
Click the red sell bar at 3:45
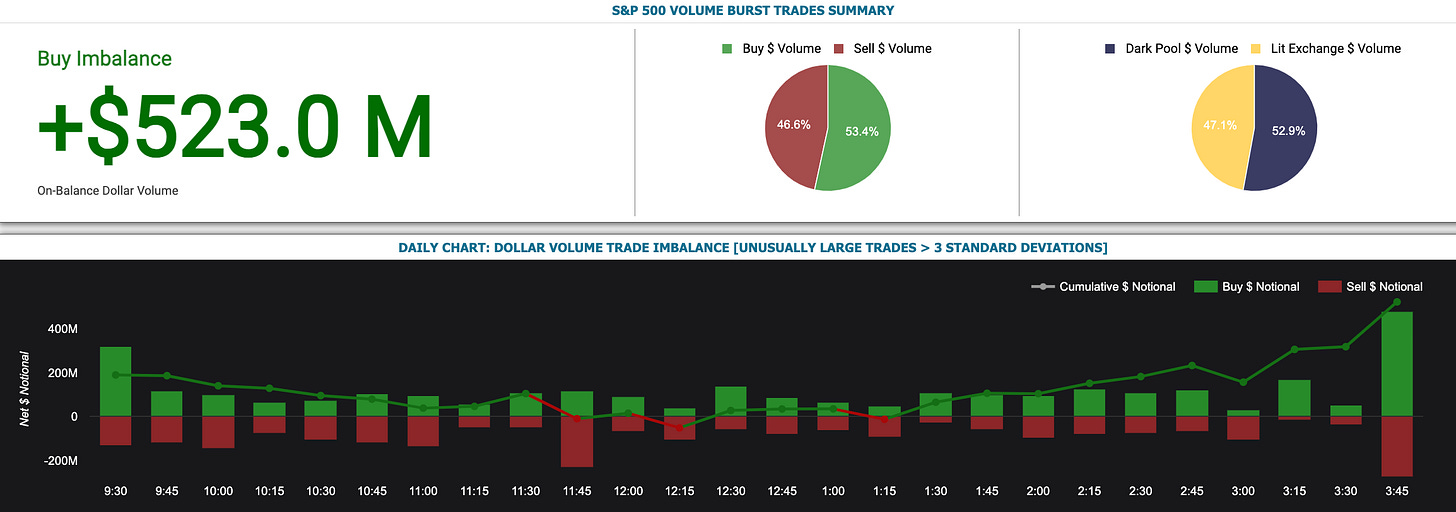click(x=1396, y=446)
